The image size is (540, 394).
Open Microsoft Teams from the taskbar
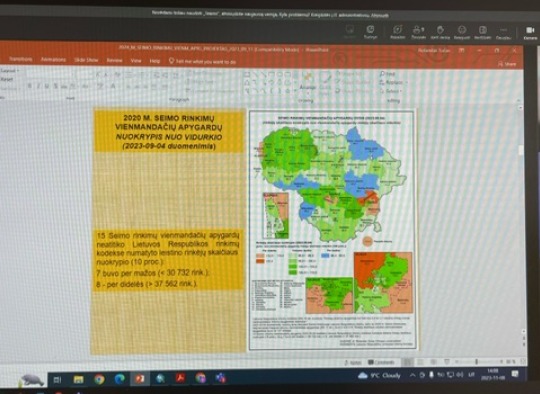click(220, 377)
